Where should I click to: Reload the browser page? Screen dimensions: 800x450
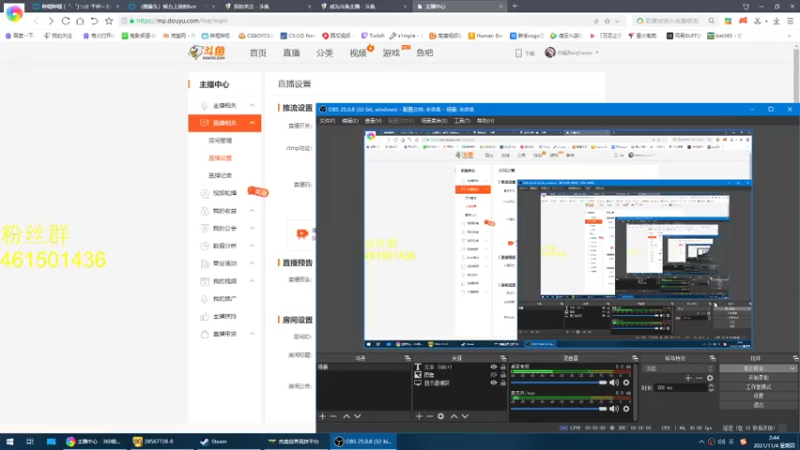[x=65, y=21]
